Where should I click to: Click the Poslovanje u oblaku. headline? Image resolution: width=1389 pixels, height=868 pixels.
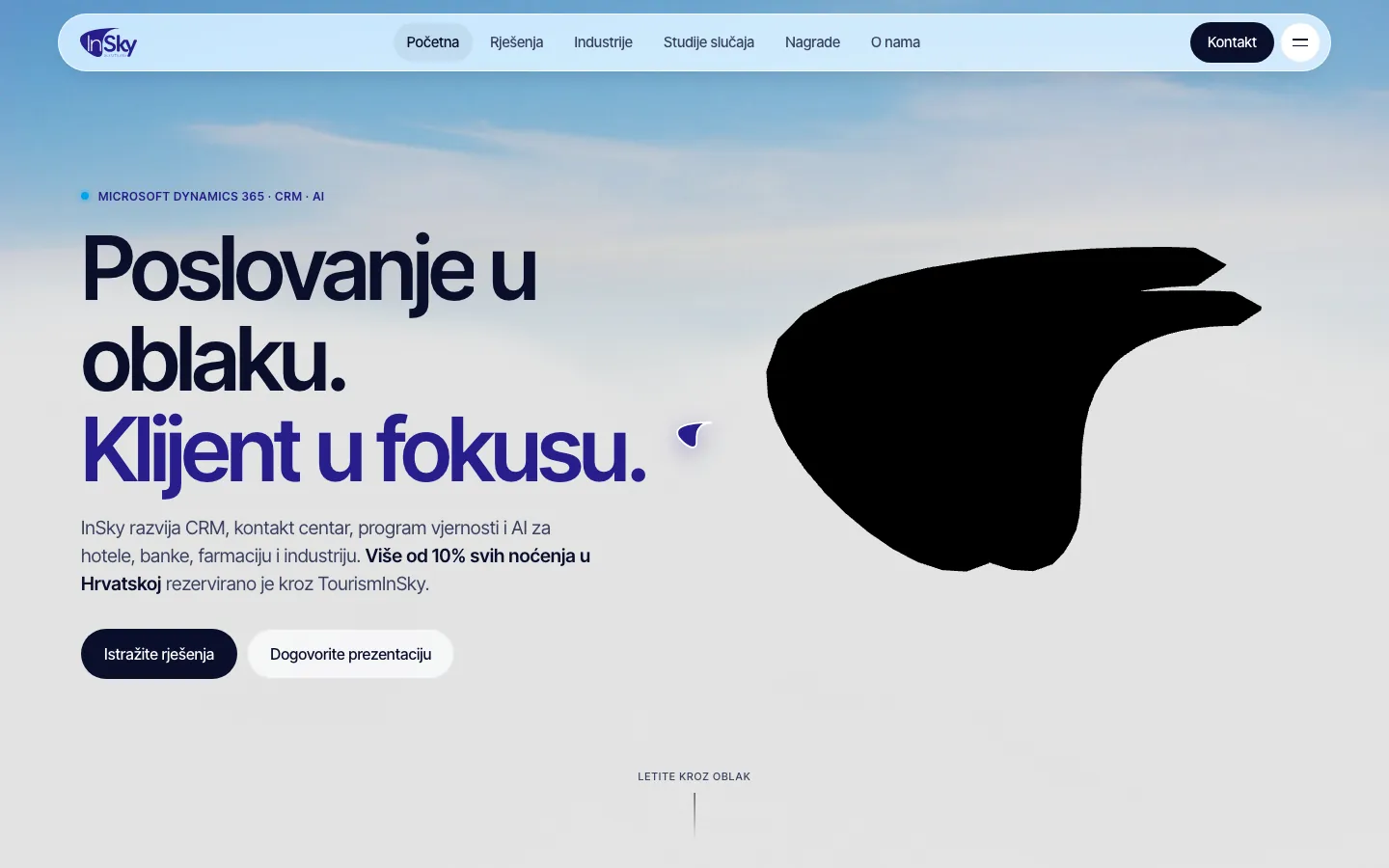coord(309,313)
